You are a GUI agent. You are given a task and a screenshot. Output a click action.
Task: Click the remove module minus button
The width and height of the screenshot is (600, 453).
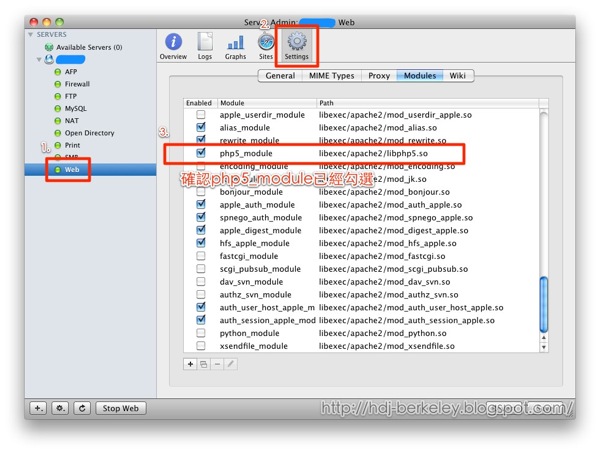(217, 364)
